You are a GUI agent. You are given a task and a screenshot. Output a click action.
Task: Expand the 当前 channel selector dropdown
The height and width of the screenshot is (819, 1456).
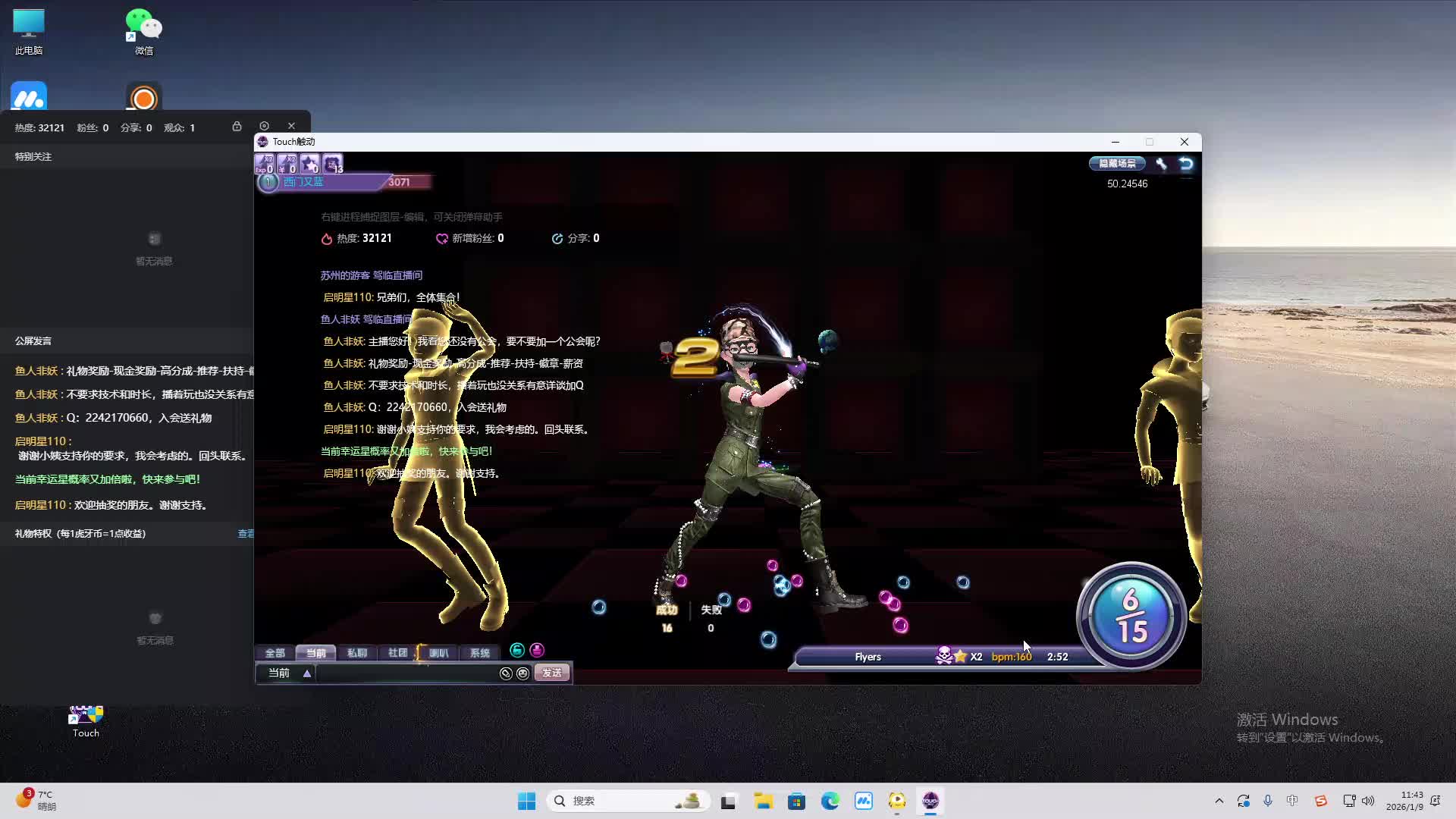(306, 673)
